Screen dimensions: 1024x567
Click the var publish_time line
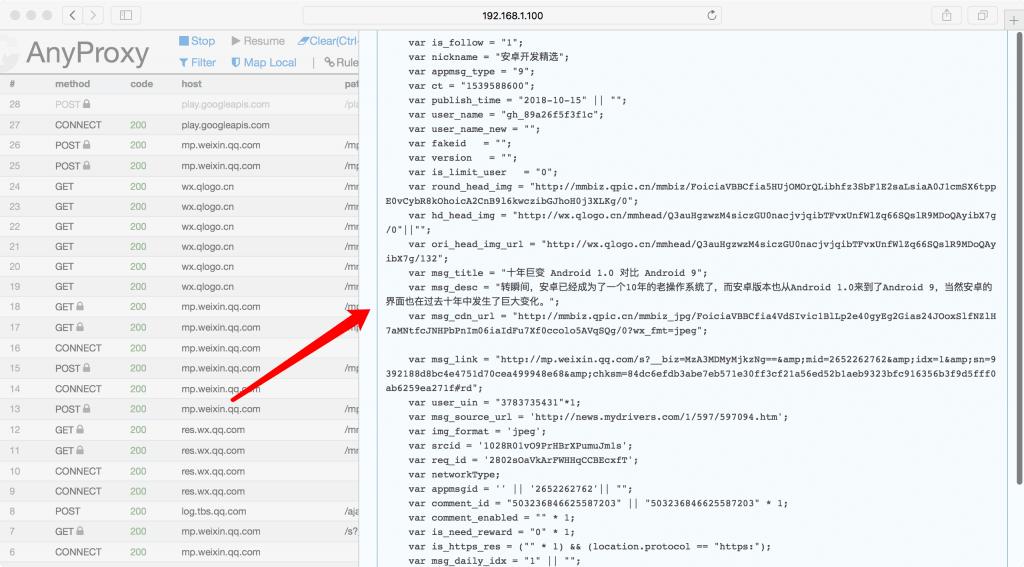click(x=517, y=100)
